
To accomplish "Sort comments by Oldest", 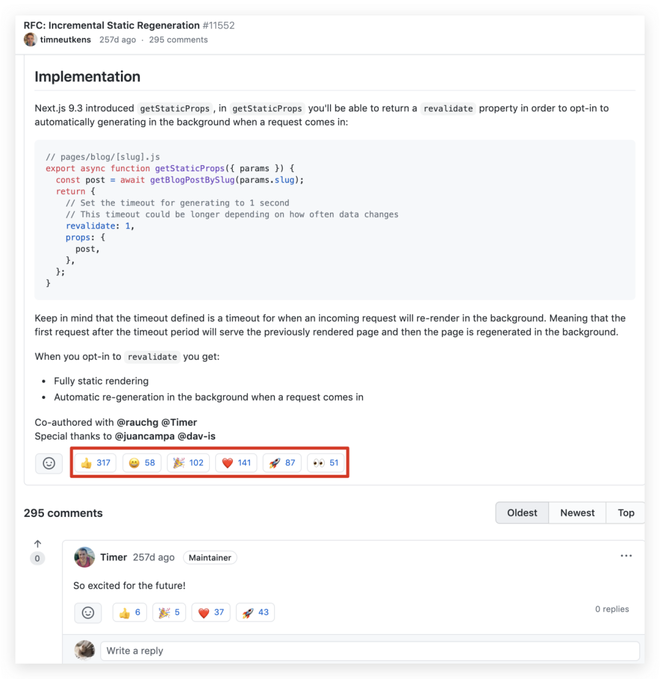I will 522,513.
